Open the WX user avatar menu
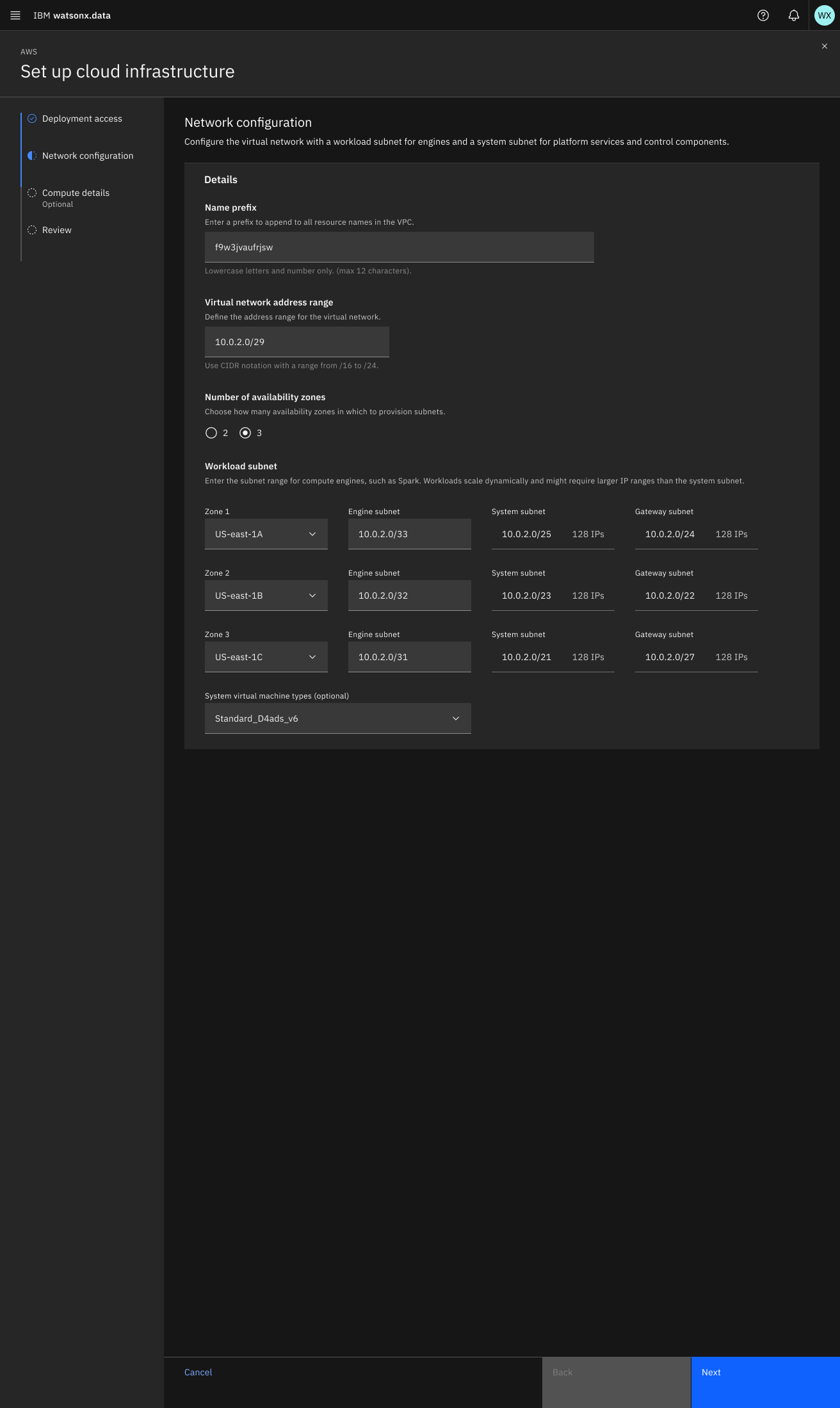The image size is (840, 1408). click(824, 15)
